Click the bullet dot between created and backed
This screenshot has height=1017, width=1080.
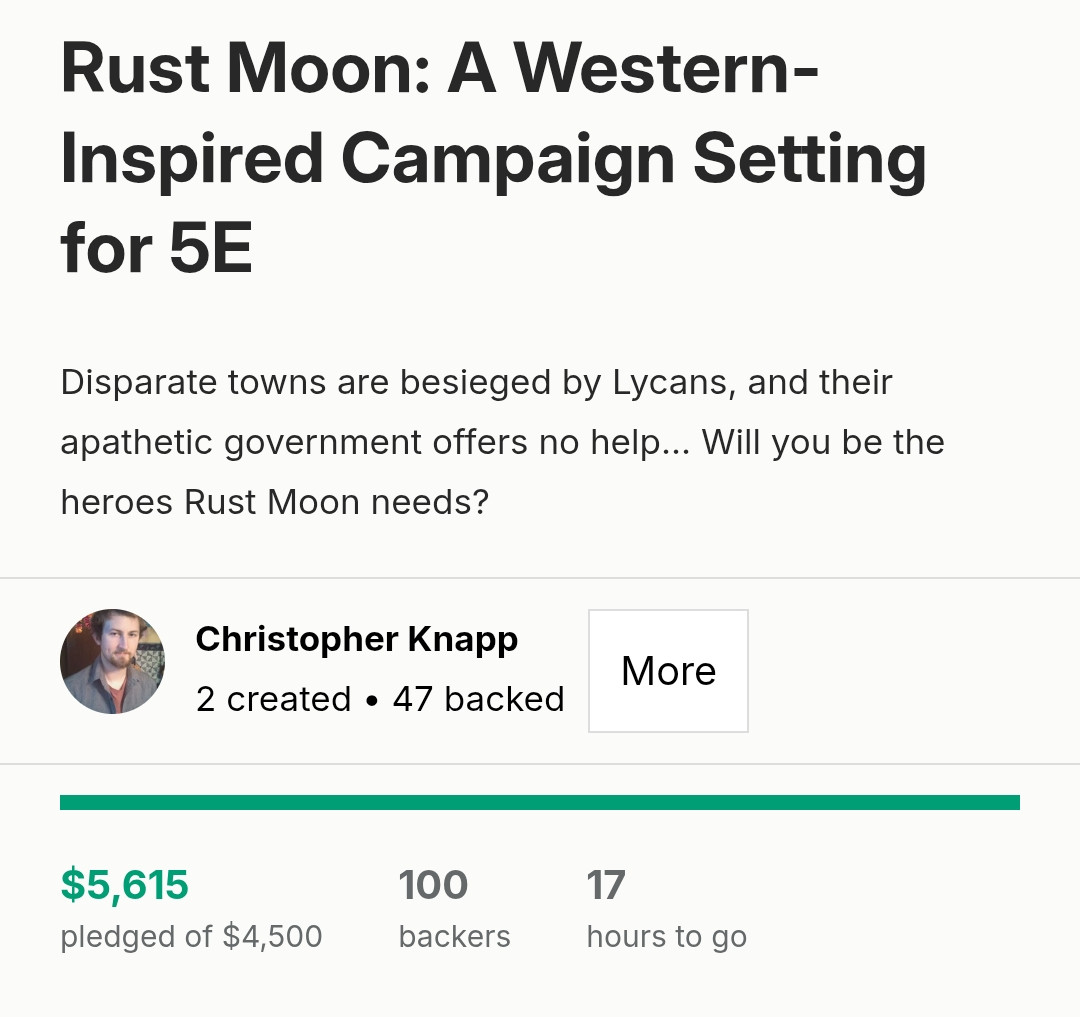372,702
